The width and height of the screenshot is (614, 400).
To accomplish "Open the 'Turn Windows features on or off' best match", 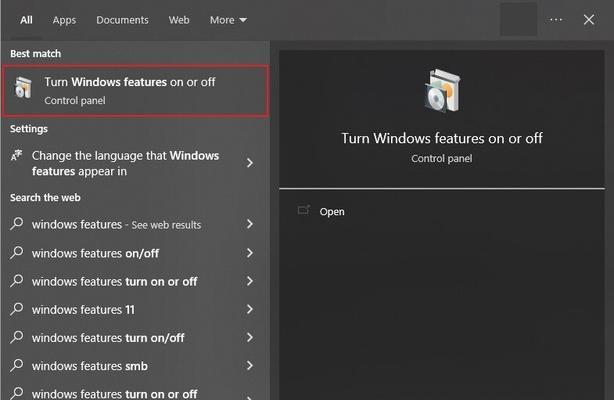I will 135,91.
